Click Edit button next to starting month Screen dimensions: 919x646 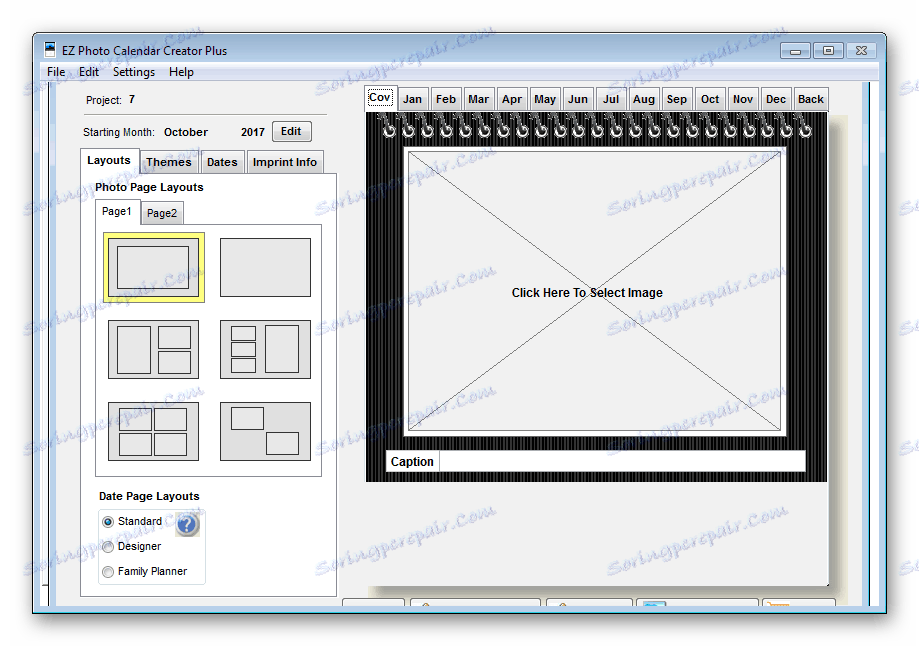click(291, 131)
